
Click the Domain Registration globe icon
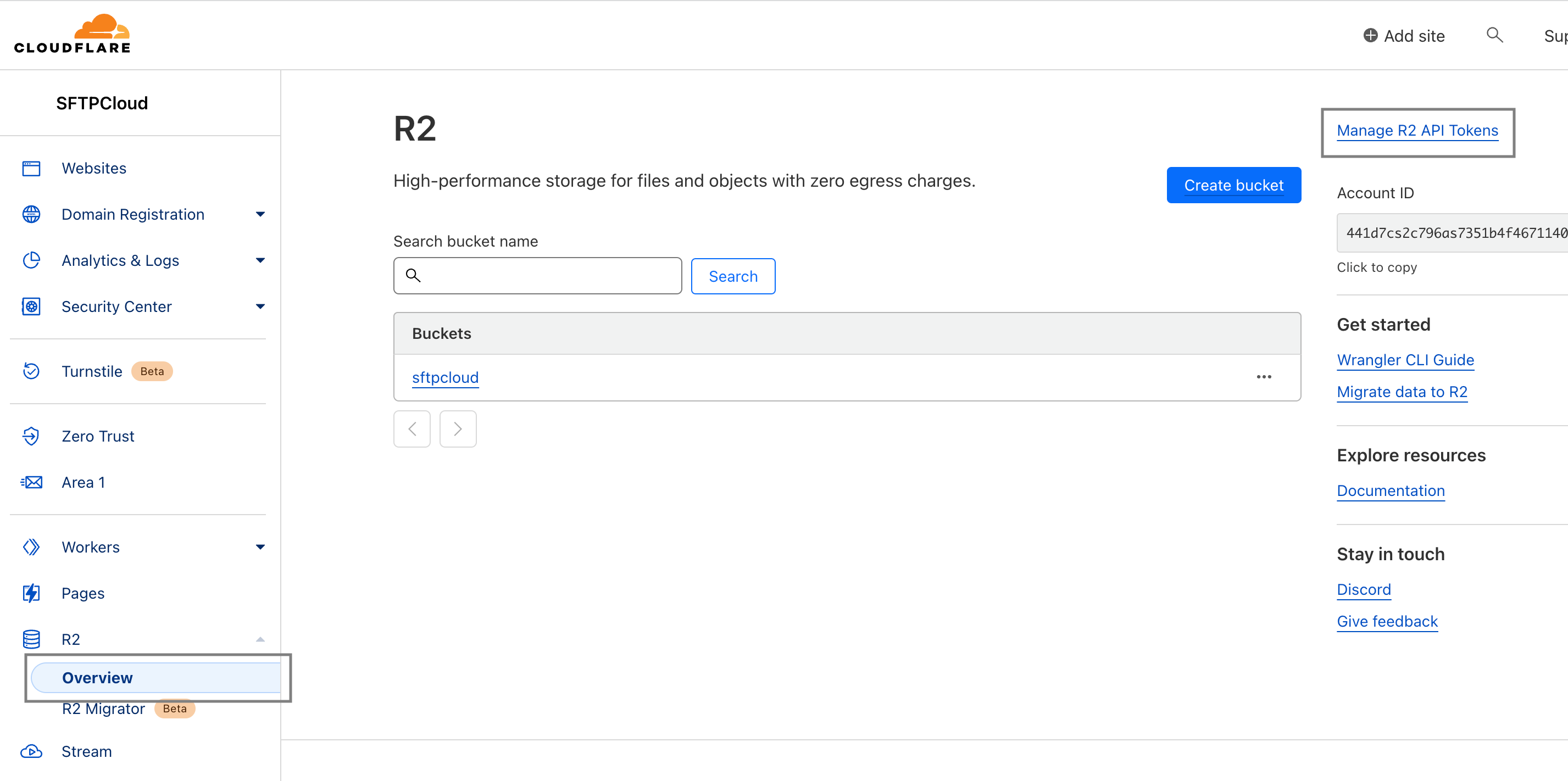pyautogui.click(x=31, y=214)
